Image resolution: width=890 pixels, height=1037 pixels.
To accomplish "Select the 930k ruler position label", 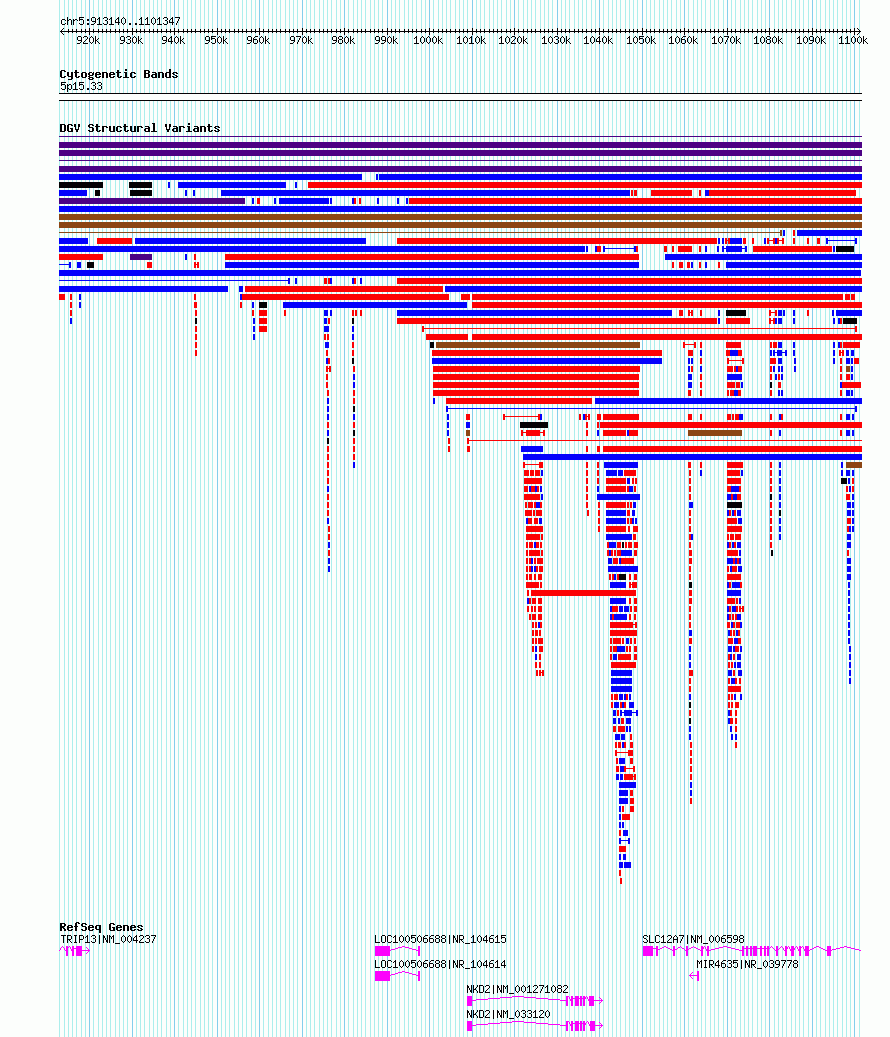I will (131, 40).
